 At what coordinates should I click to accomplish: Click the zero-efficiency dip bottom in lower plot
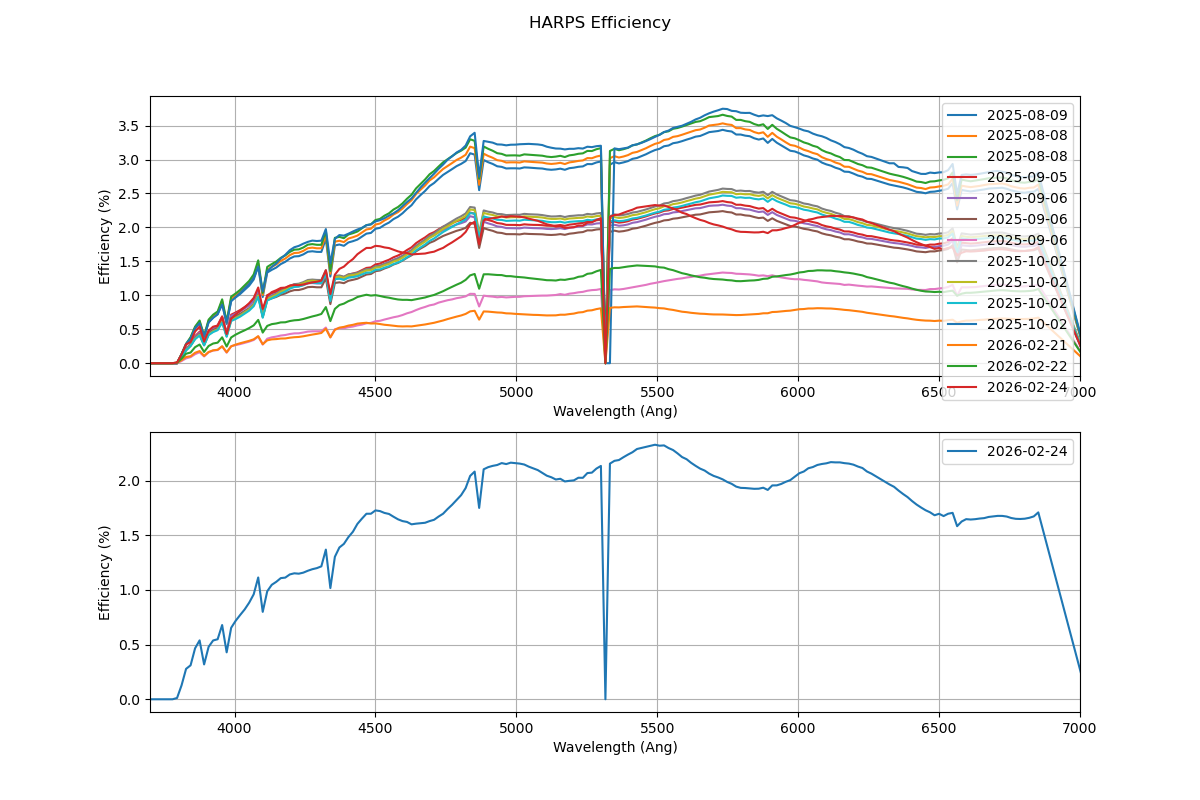(605, 698)
